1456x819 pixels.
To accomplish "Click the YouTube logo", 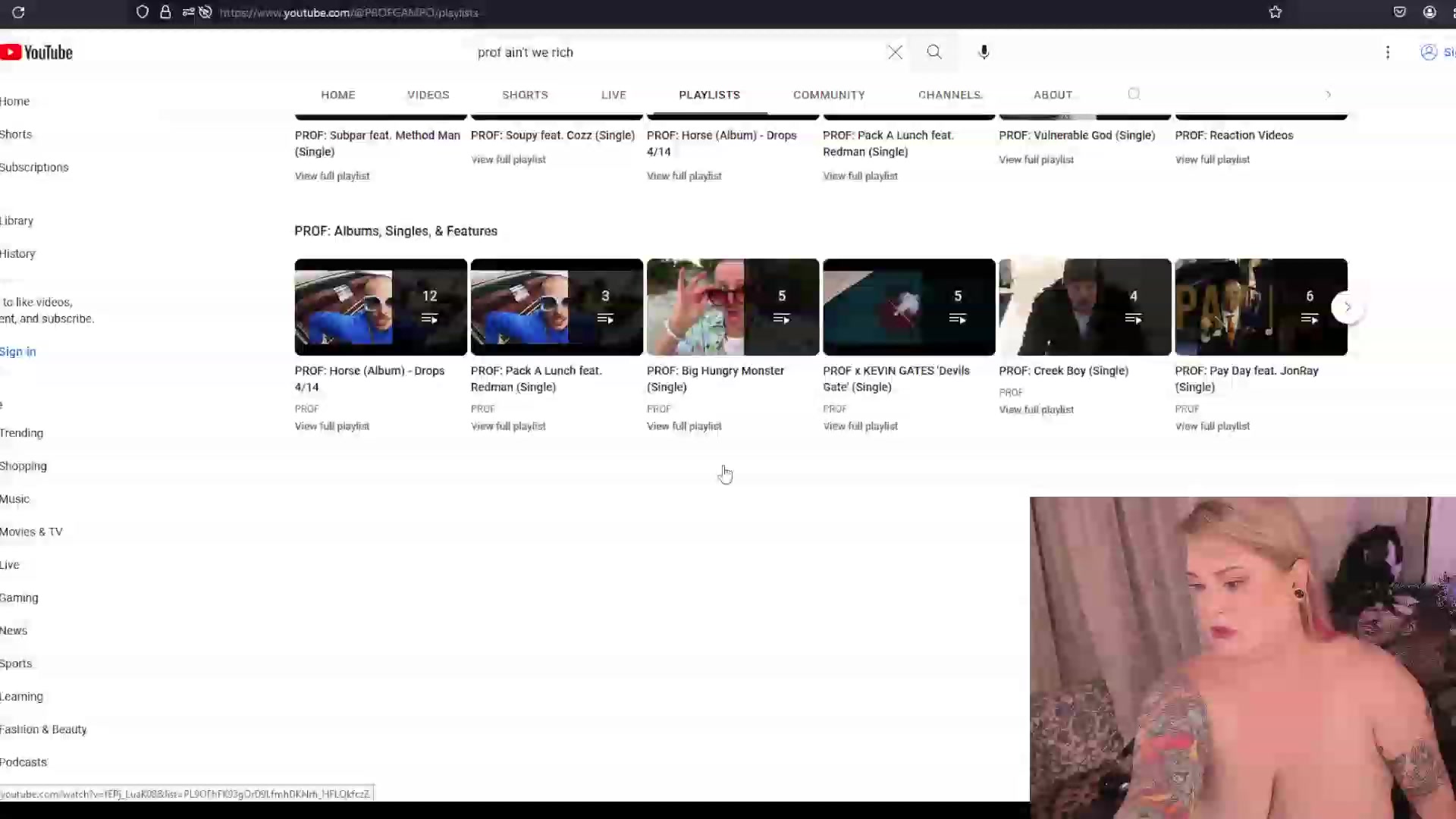I will pyautogui.click(x=36, y=52).
